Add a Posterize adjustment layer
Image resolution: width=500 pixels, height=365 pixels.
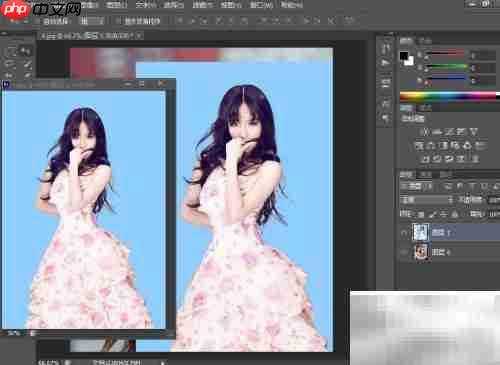point(437,159)
